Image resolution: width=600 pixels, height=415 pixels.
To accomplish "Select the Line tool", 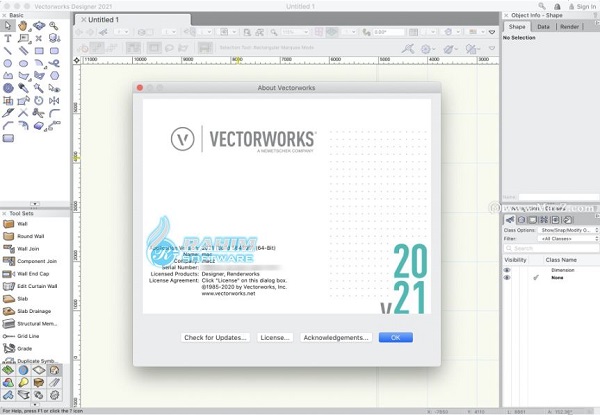I will tap(8, 50).
